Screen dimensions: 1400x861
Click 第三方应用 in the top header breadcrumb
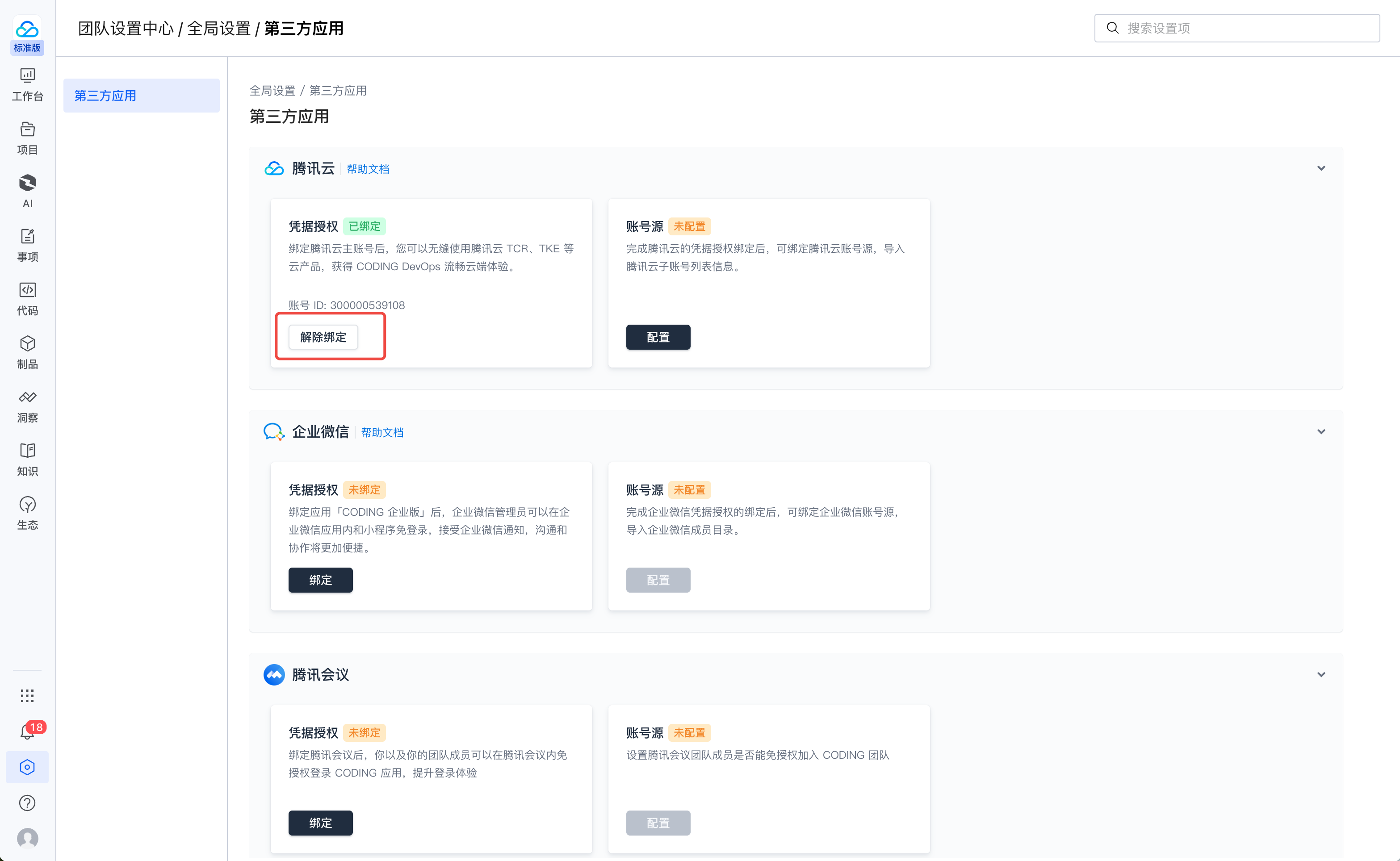click(304, 29)
